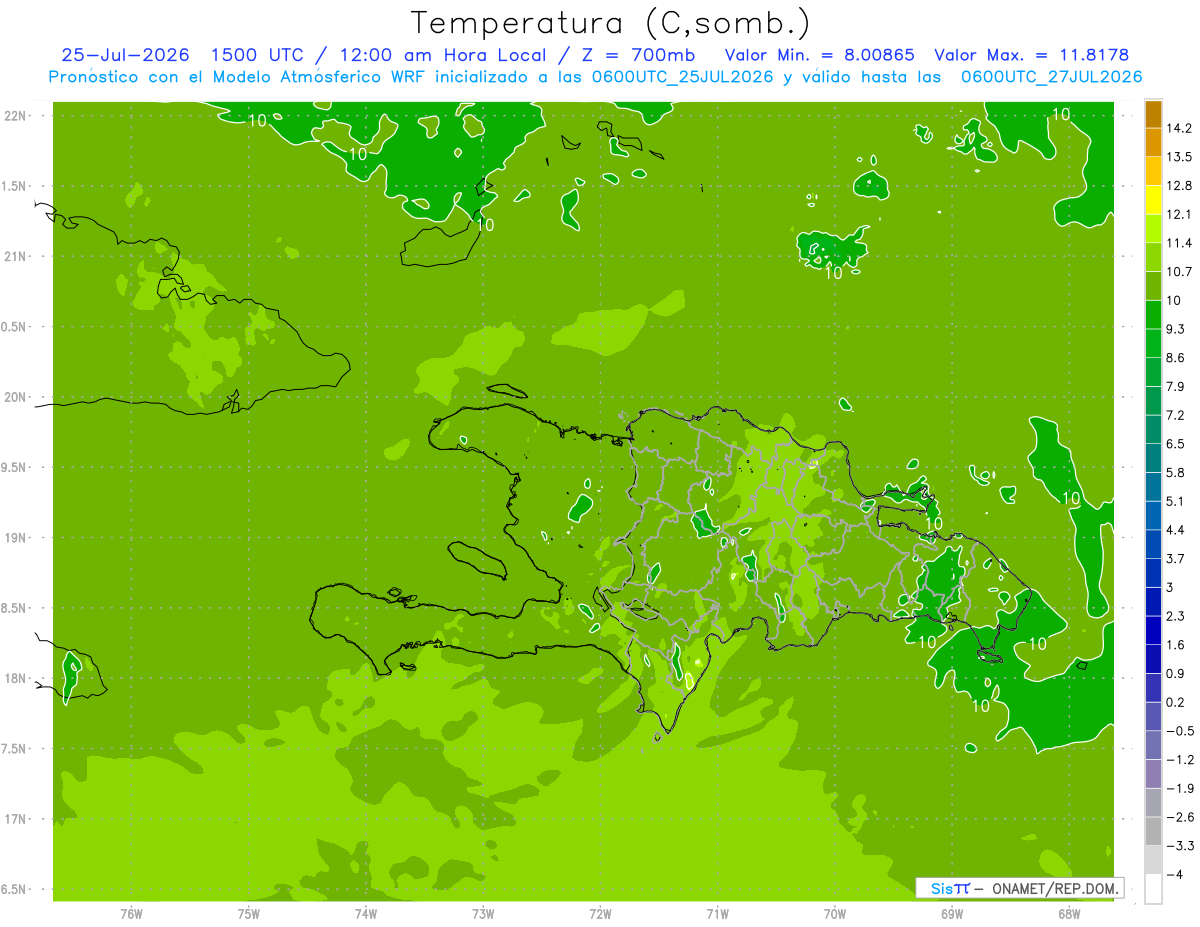The image size is (1200, 927).
Task: Click the '20N' latitude label
Action: coord(16,397)
